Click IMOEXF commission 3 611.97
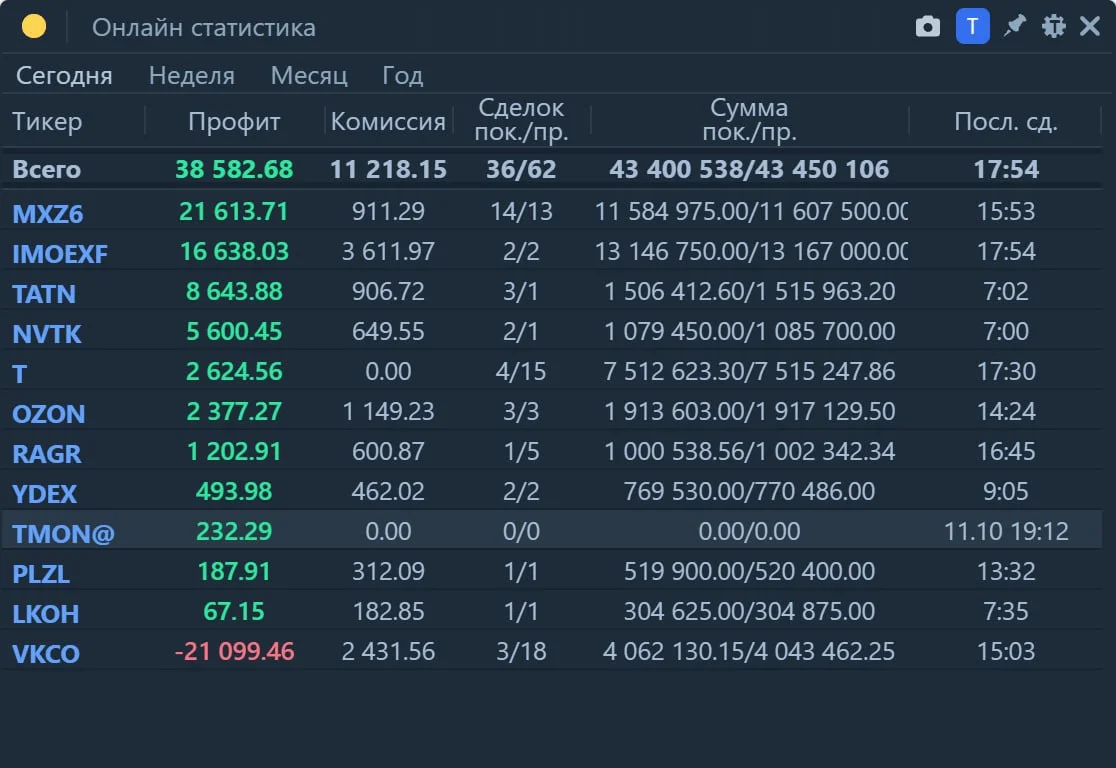 pos(389,251)
